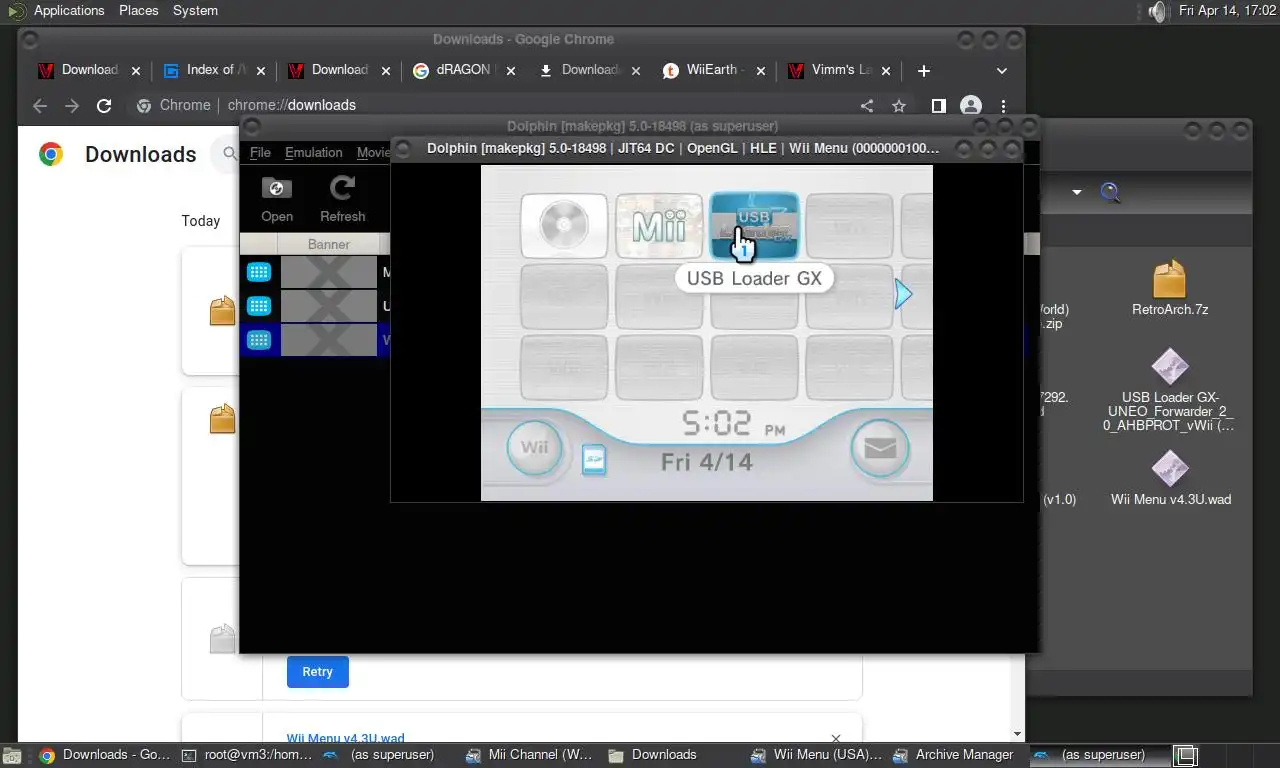Switch to Mii Channel window in taskbar

tap(530, 755)
